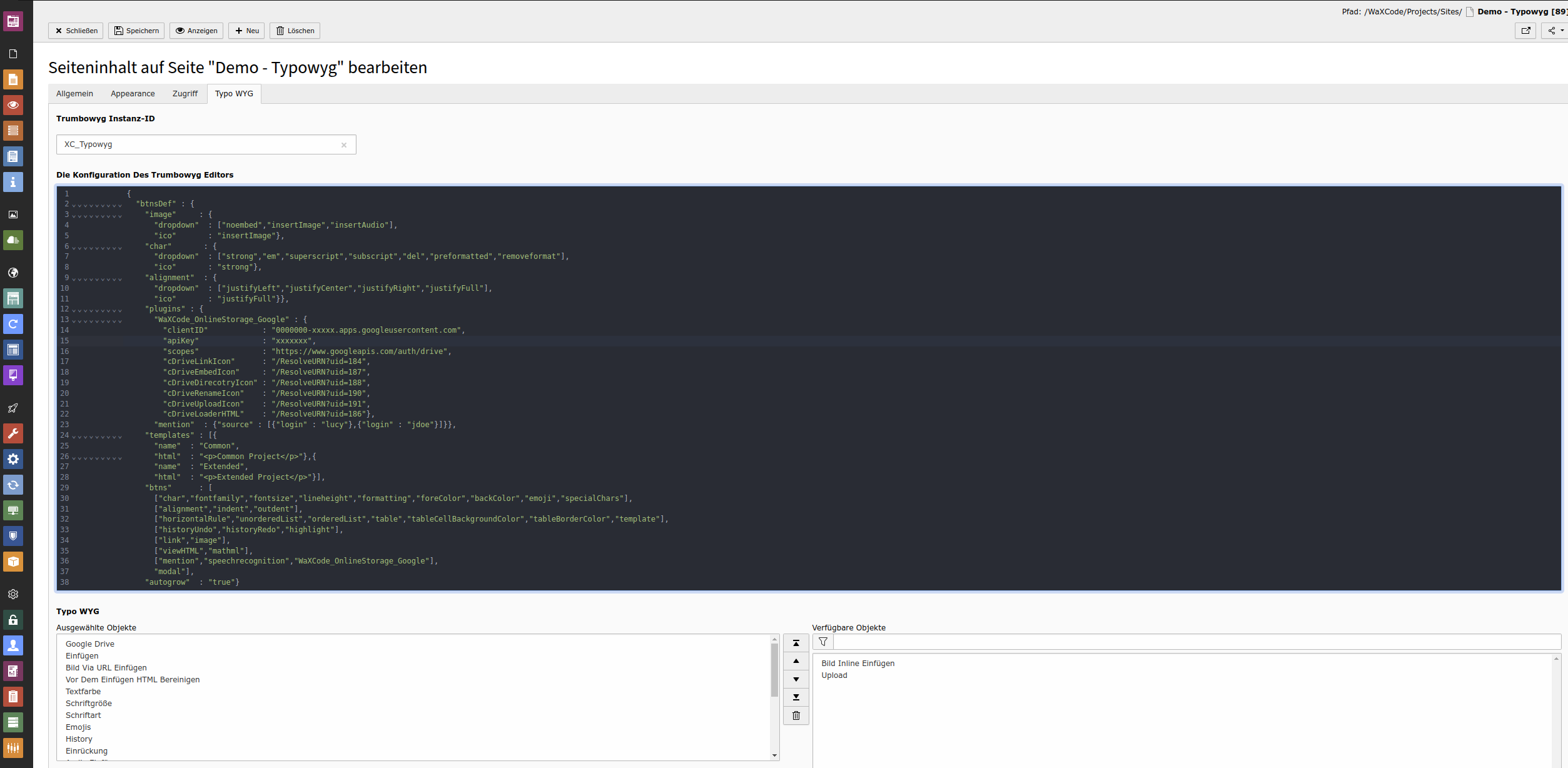This screenshot has width=1568, height=768.
Task: Open the share dropdown in top right
Action: [1555, 31]
